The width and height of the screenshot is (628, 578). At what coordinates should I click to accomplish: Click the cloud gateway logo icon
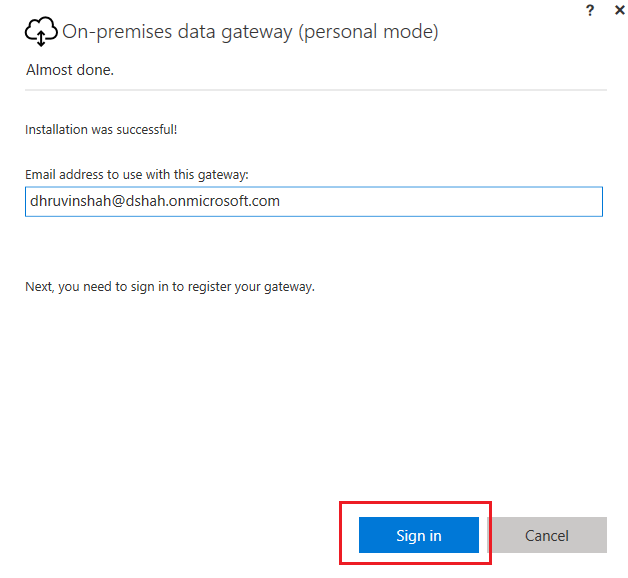[40, 33]
